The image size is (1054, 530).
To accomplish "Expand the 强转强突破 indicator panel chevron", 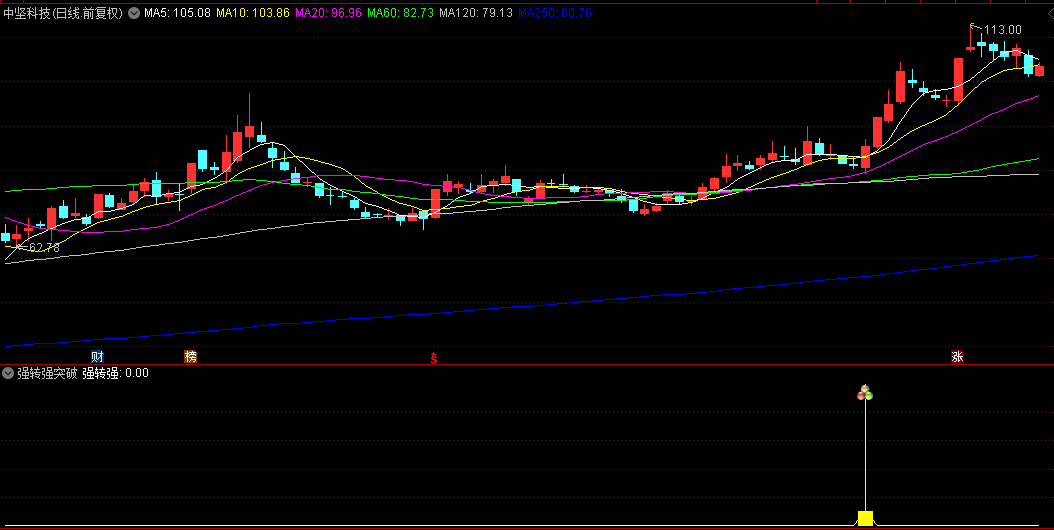I will click(8, 373).
